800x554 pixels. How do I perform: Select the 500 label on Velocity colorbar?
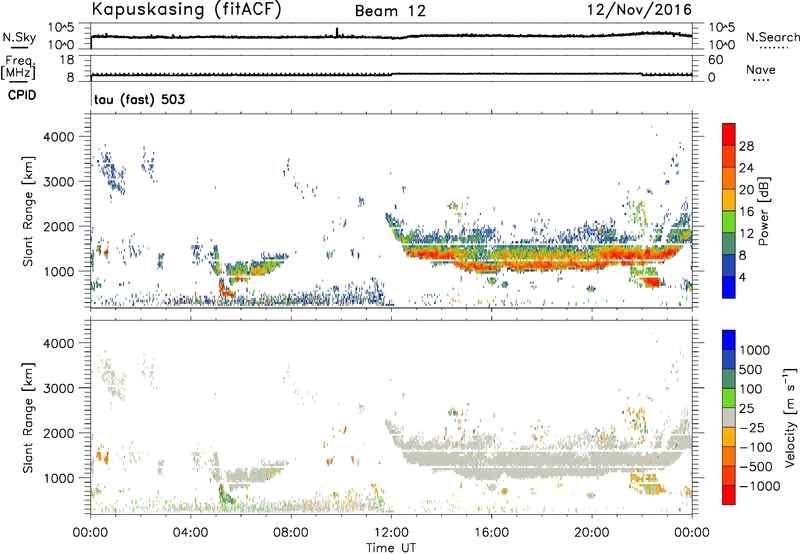[751, 369]
